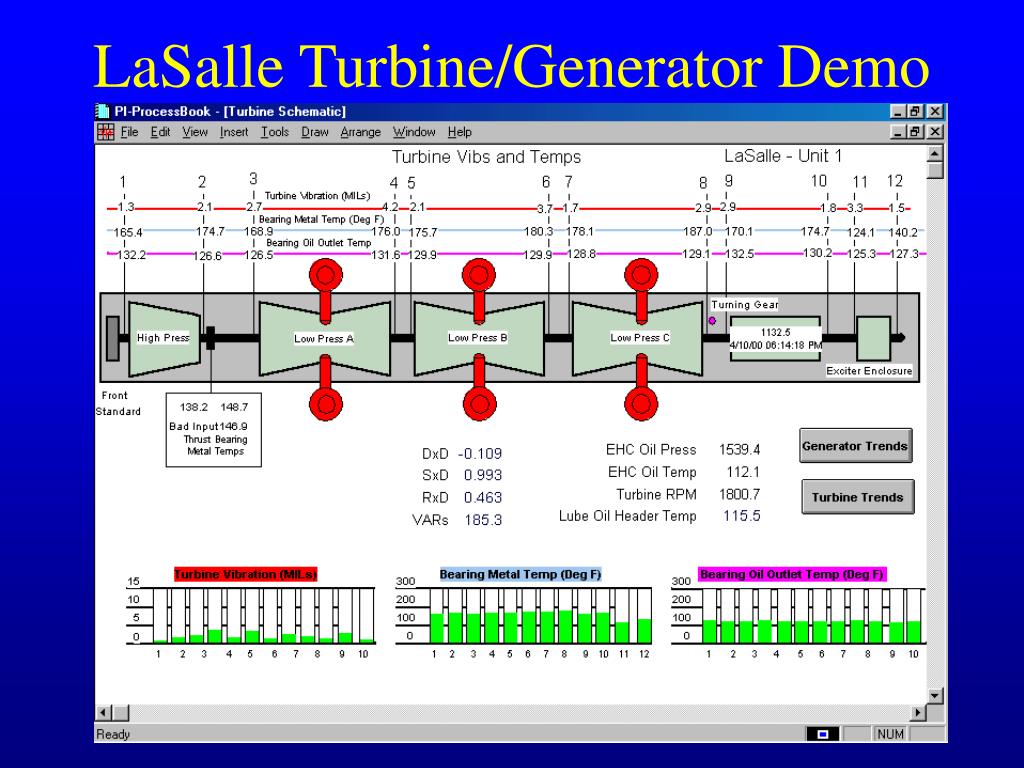Click the VARs value 185.3
The height and width of the screenshot is (768, 1024).
[x=483, y=520]
